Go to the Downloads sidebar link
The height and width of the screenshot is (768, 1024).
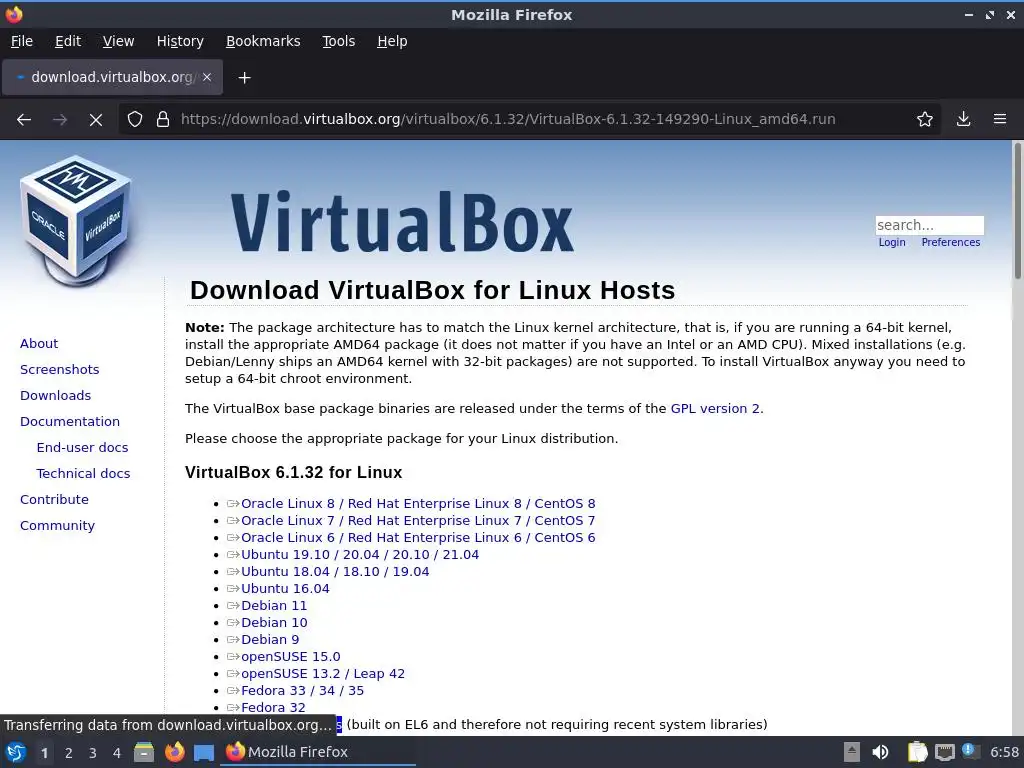click(x=56, y=396)
